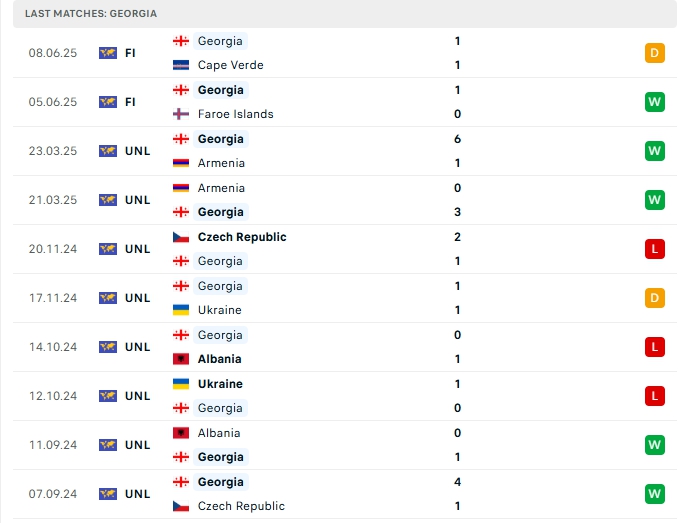Screen dimensions: 688x523
Task: Open the Cape Verde team link
Action: click(231, 65)
